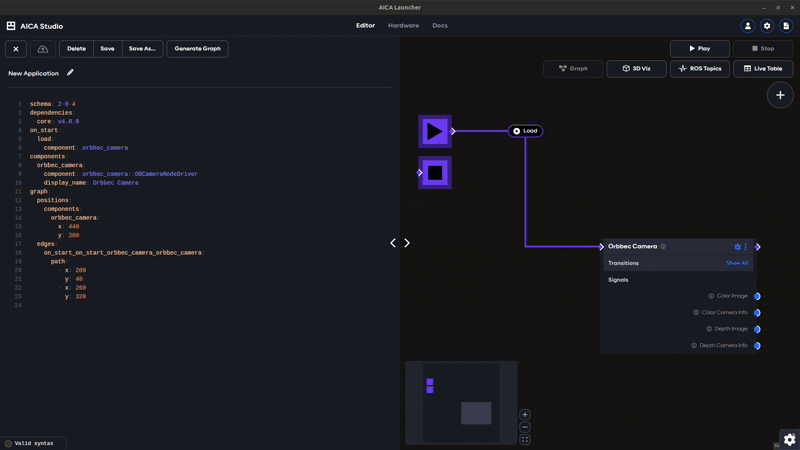The image size is (800, 450).
Task: Click the info icon beside Orbbec Camera title
Action: 663,246
